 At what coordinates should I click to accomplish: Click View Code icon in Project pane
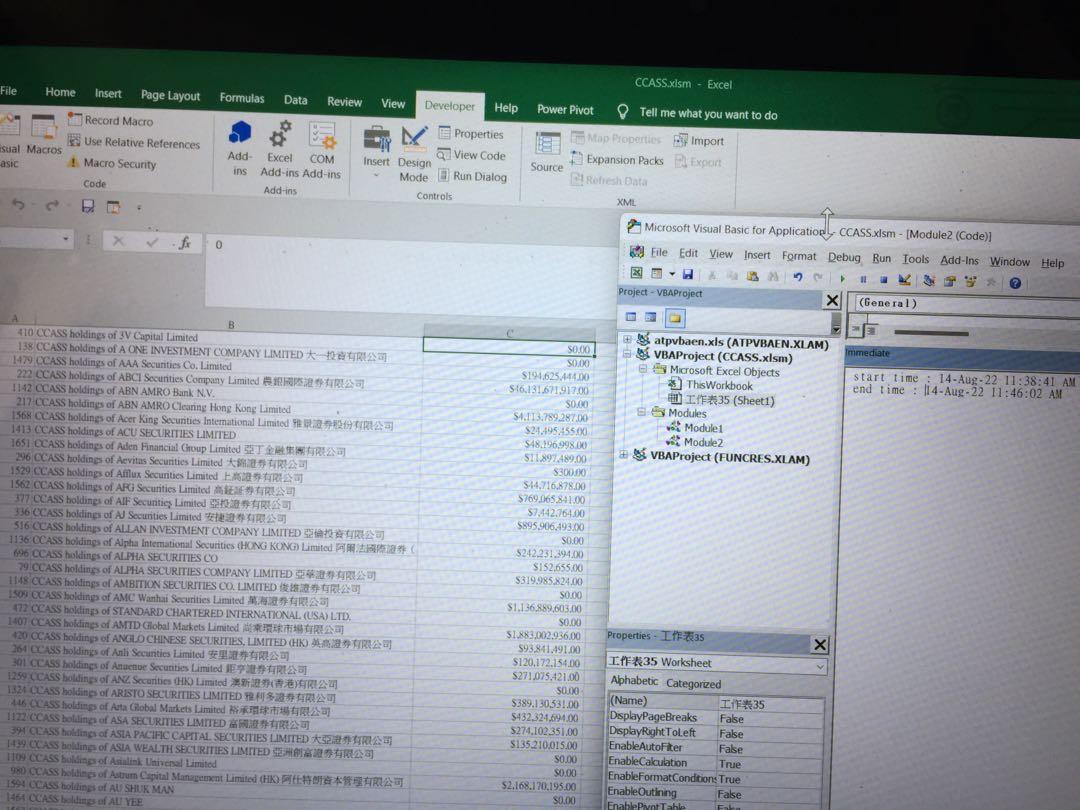(x=630, y=317)
